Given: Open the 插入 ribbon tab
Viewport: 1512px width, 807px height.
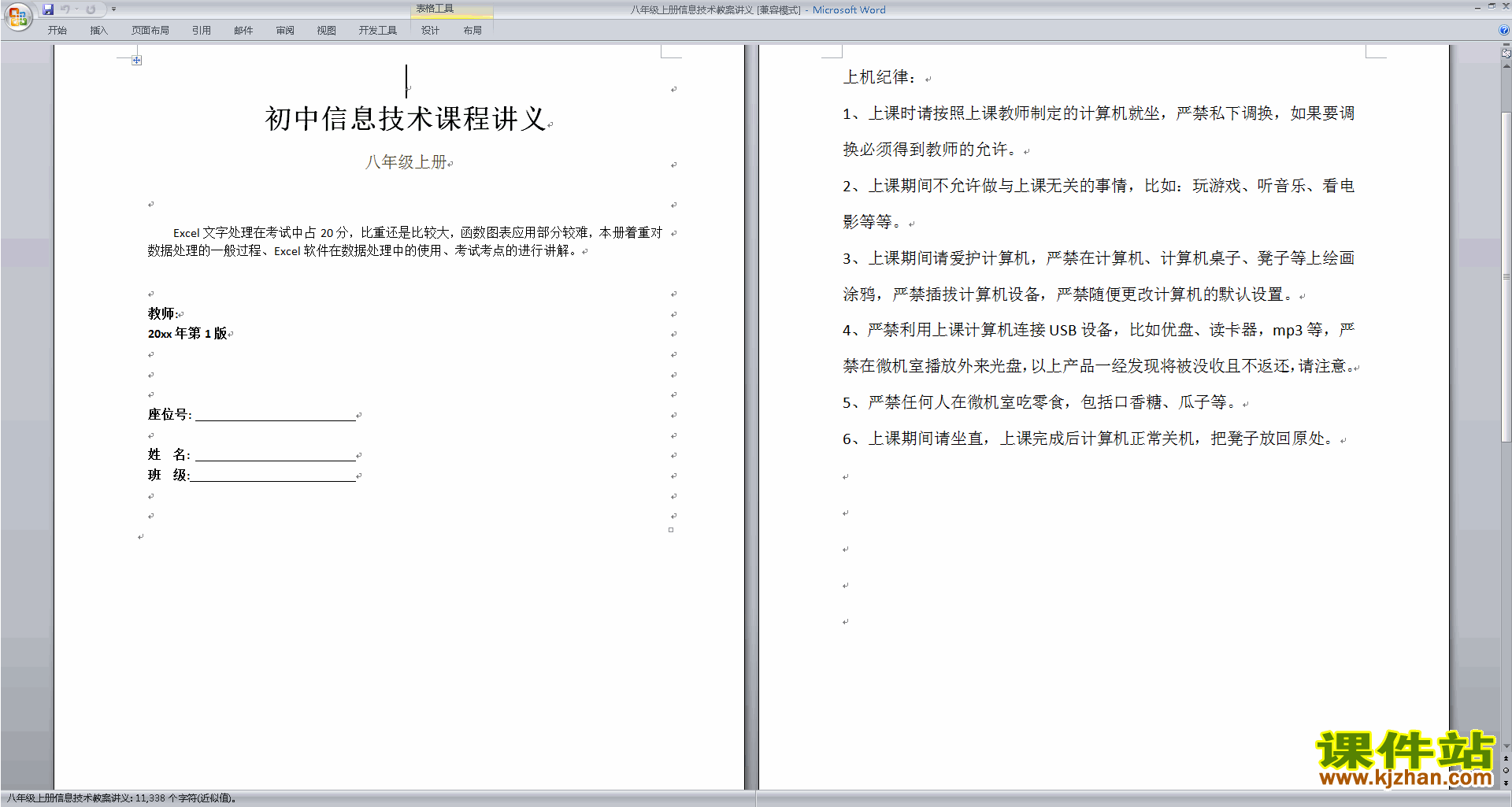Looking at the screenshot, I should pyautogui.click(x=98, y=30).
